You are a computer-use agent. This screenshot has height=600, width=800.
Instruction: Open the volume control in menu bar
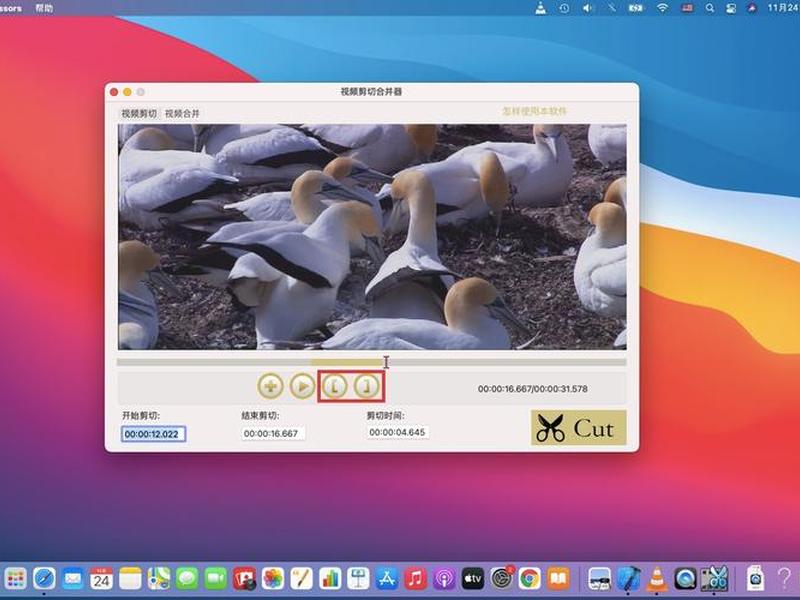click(588, 8)
